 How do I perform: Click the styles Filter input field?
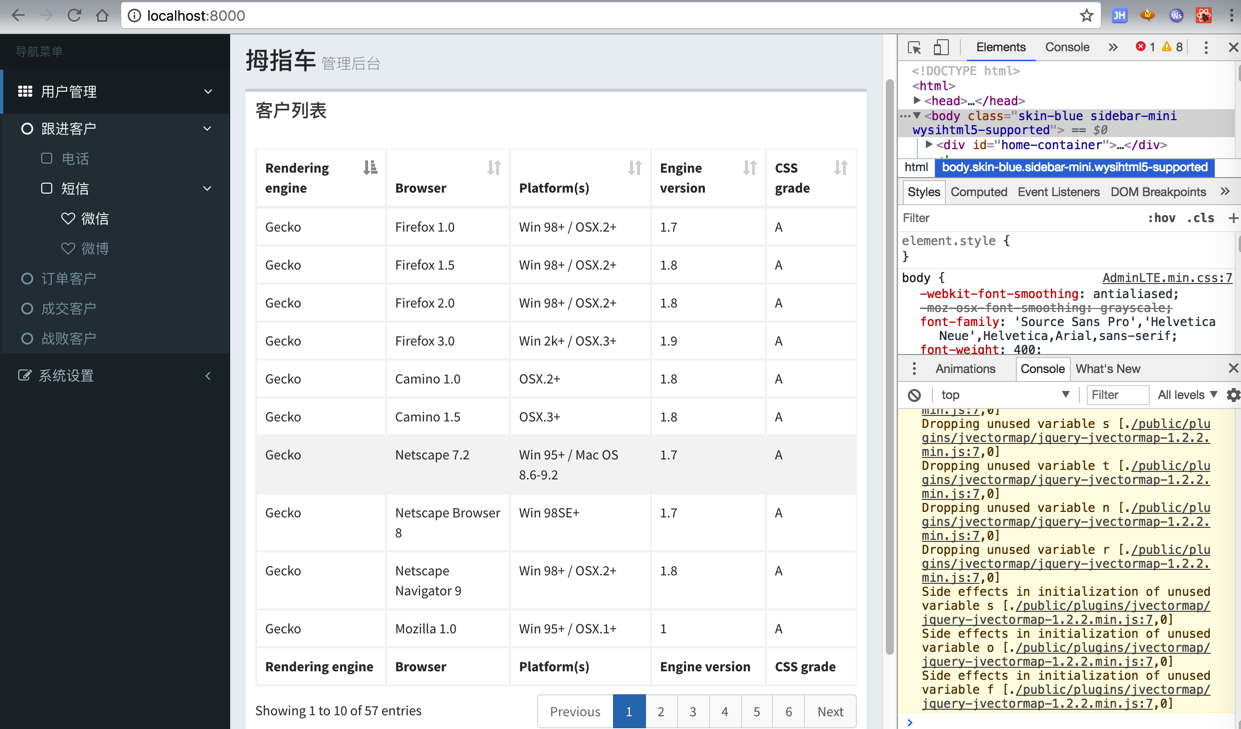(1010, 218)
